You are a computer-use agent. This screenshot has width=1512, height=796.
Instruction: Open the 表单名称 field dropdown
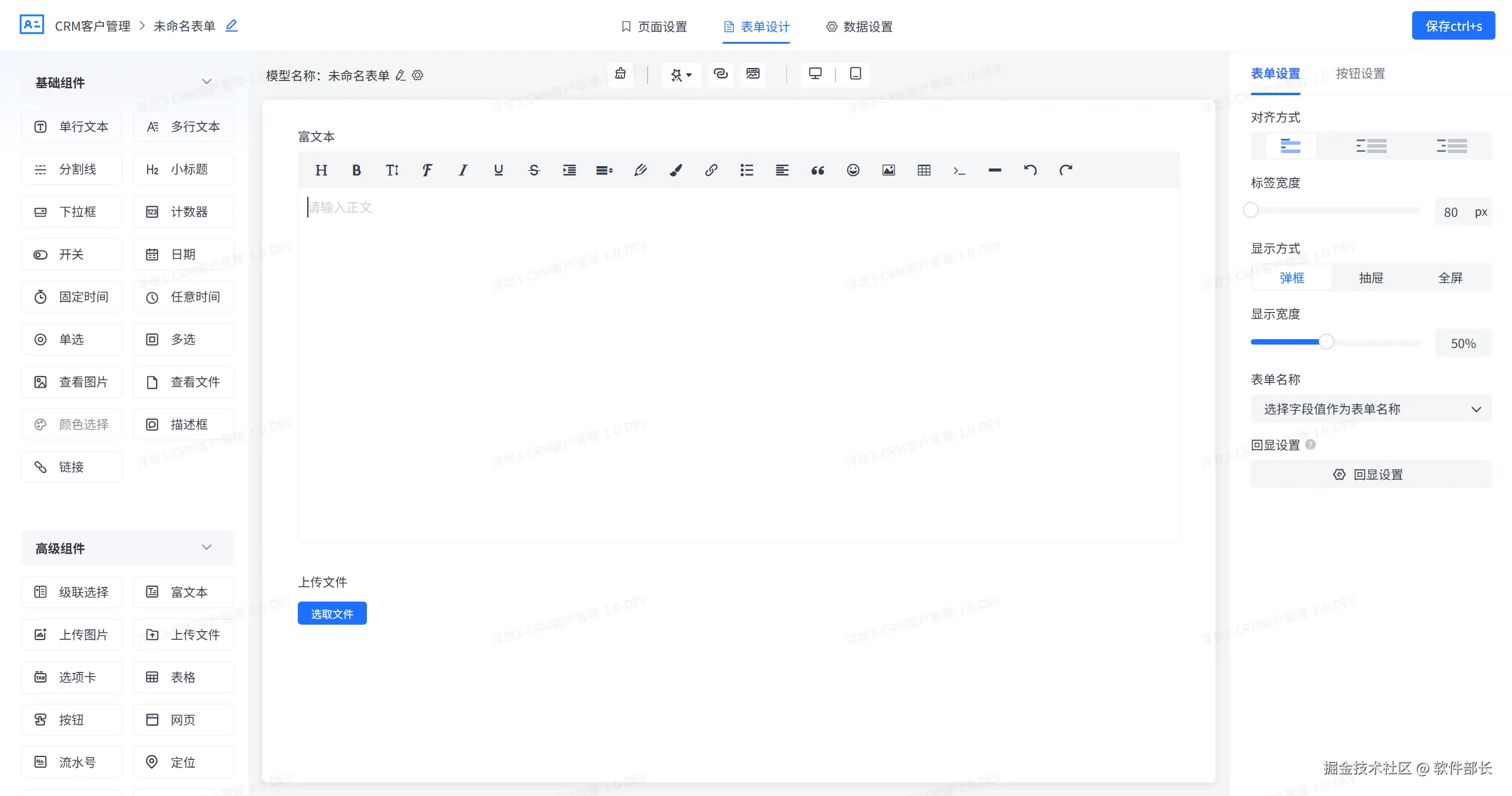coord(1371,409)
